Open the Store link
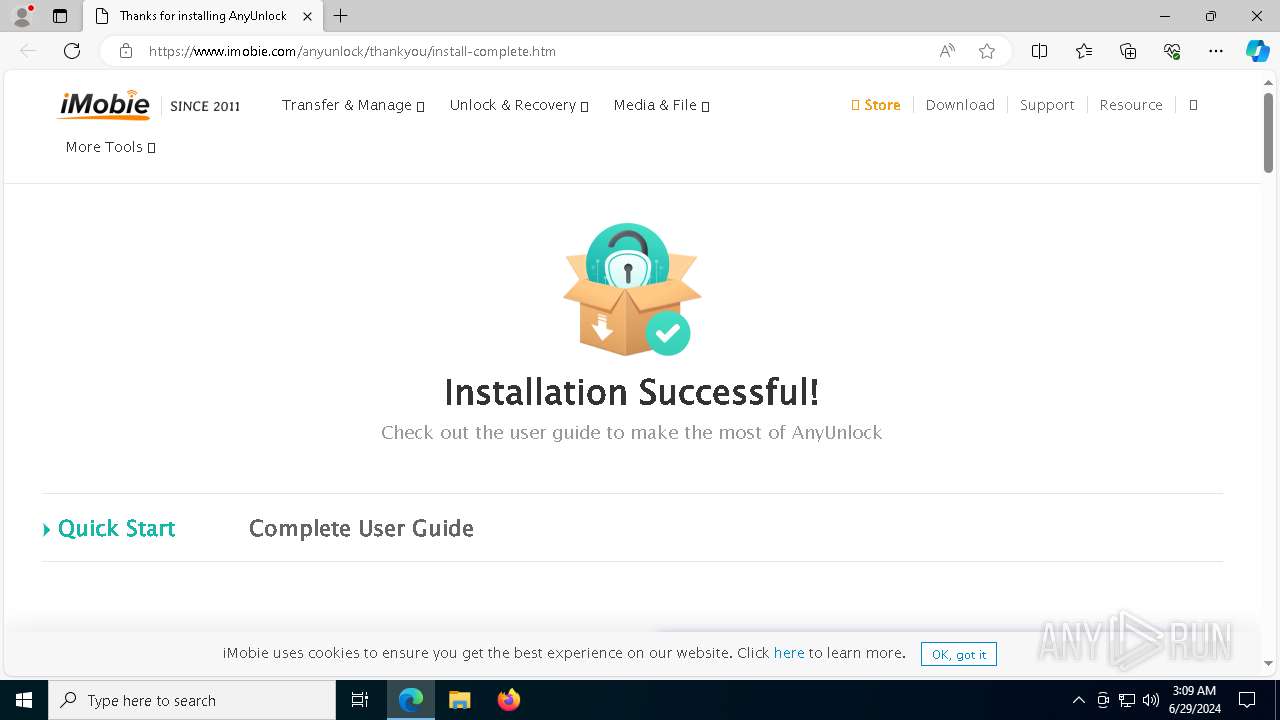 [x=876, y=105]
